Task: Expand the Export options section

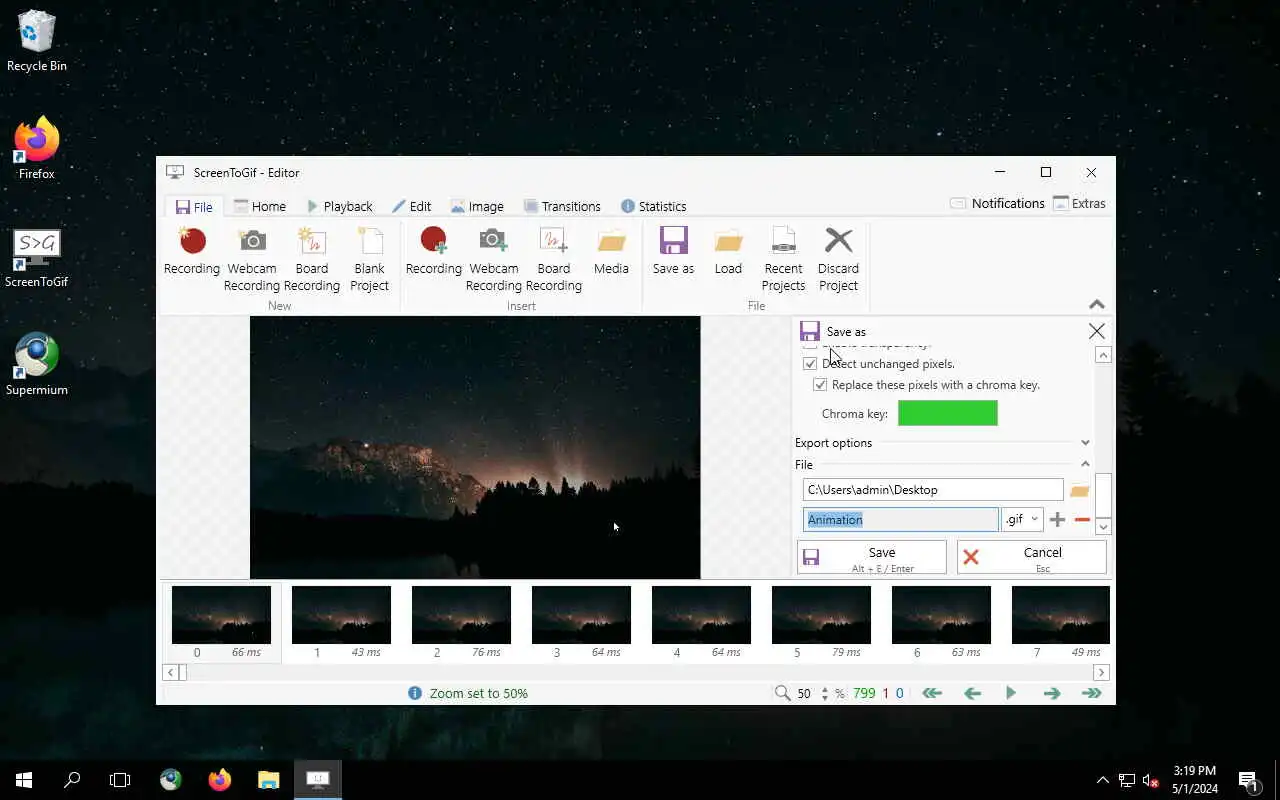Action: point(1085,443)
